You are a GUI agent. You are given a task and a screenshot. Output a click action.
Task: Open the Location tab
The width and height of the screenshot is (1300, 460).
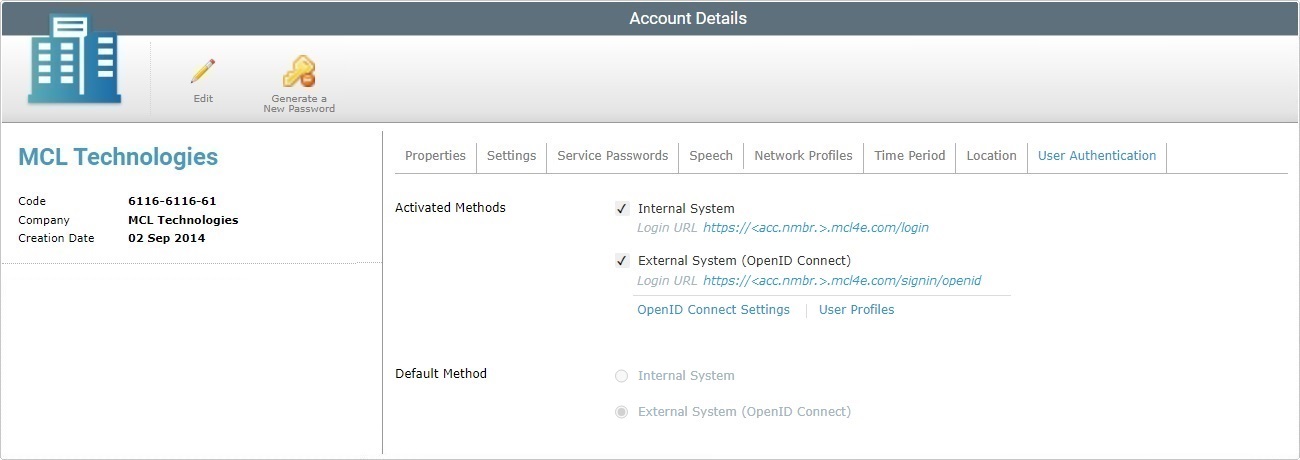[x=991, y=156]
